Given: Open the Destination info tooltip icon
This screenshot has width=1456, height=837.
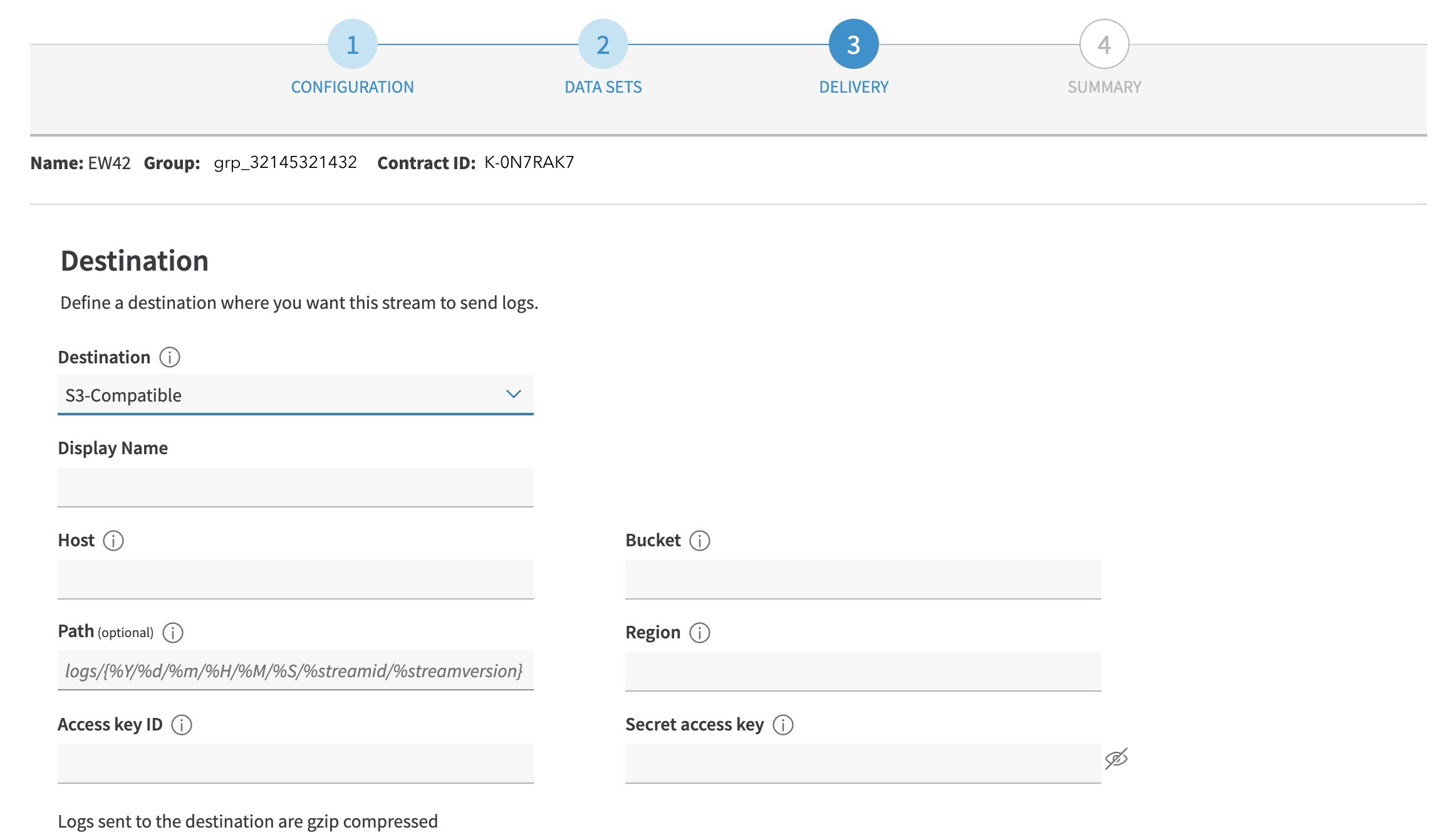Looking at the screenshot, I should point(169,356).
